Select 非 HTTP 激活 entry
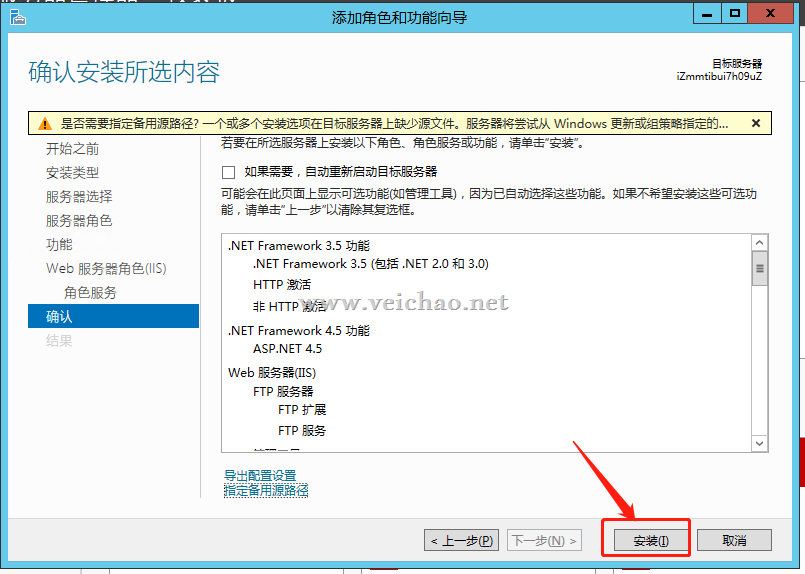 point(290,307)
